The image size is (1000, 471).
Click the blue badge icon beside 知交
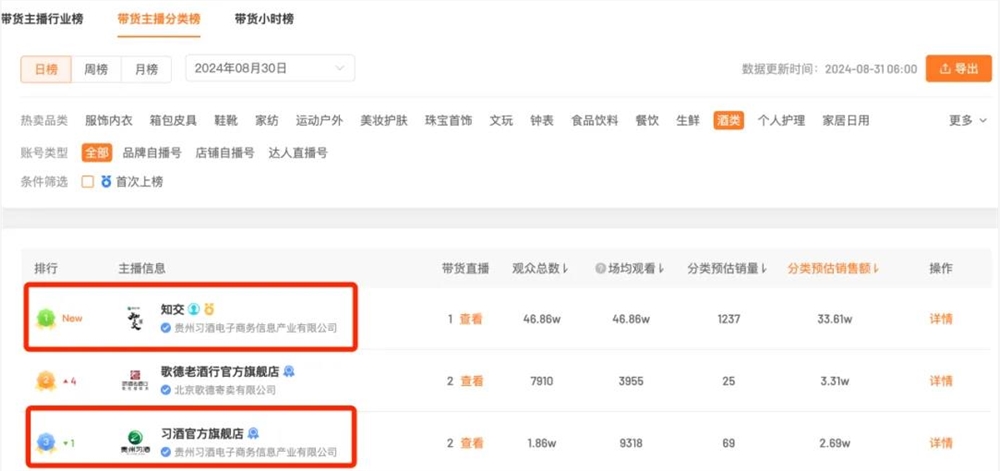tap(194, 309)
